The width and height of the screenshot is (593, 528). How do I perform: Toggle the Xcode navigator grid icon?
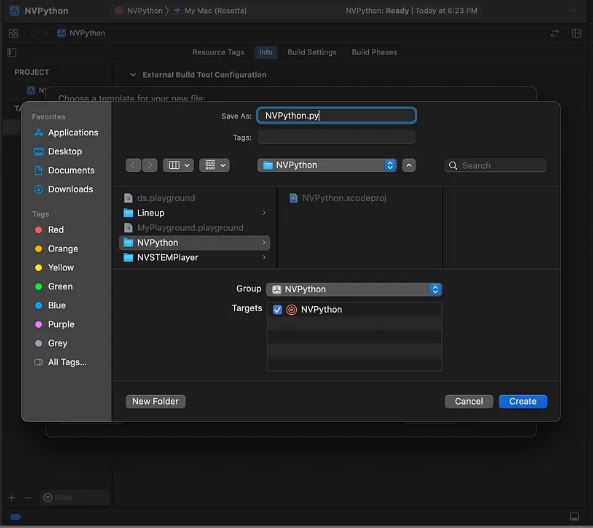13,33
